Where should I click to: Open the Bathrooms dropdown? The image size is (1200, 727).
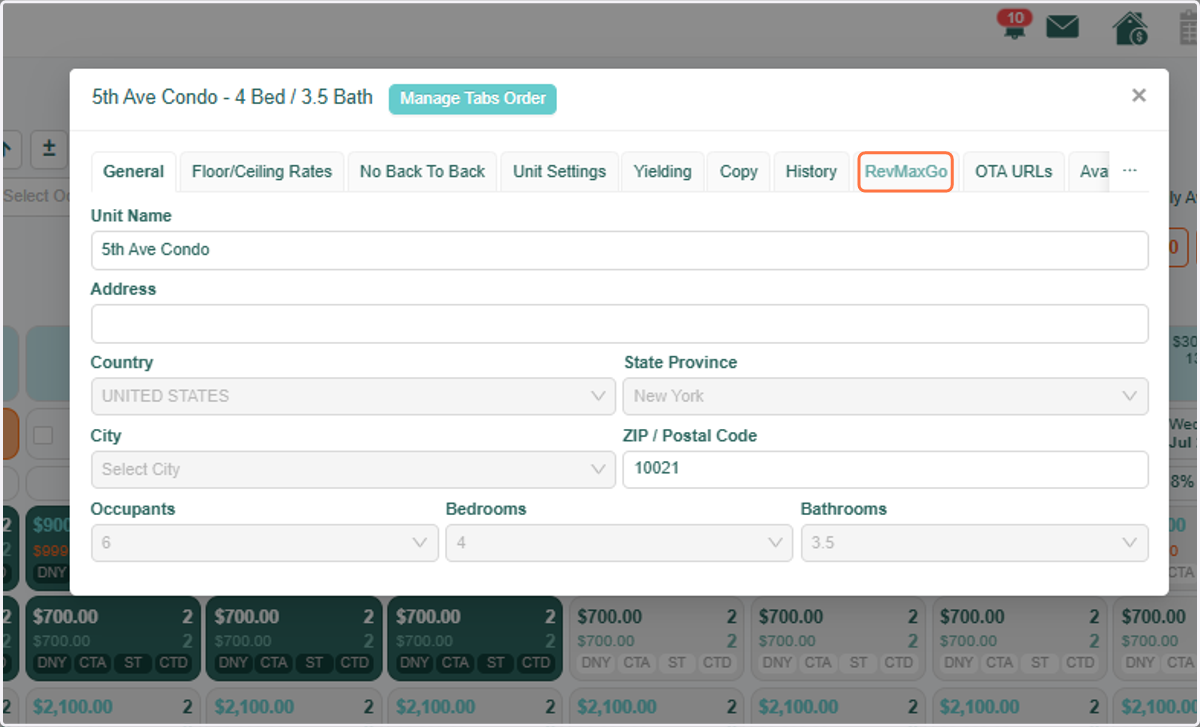974,542
